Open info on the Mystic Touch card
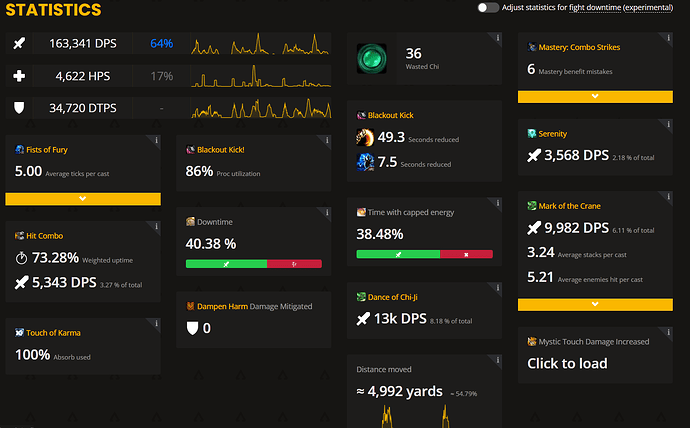 coord(668,332)
